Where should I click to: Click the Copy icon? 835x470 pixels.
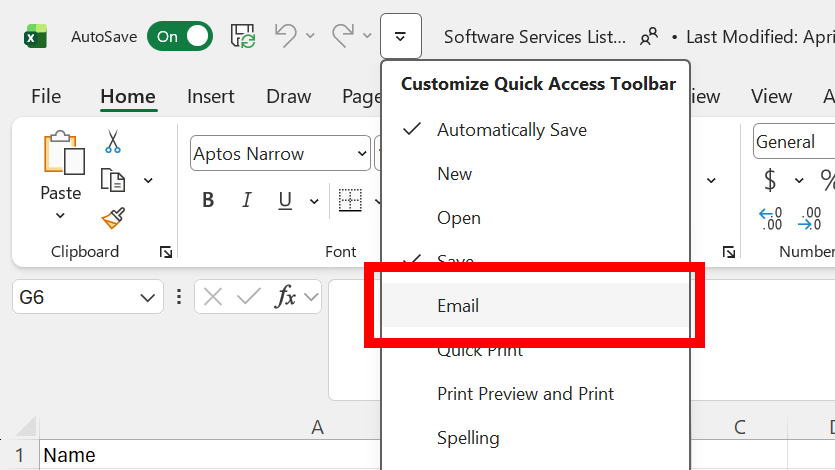coord(113,180)
